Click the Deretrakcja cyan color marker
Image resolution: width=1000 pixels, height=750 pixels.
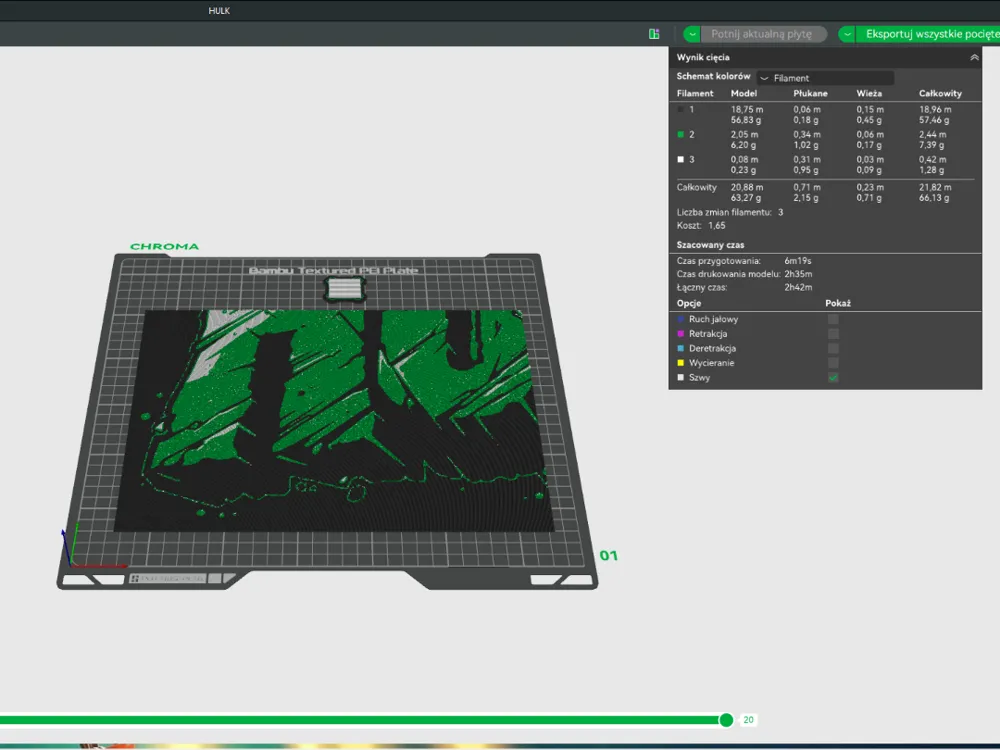[x=680, y=348]
